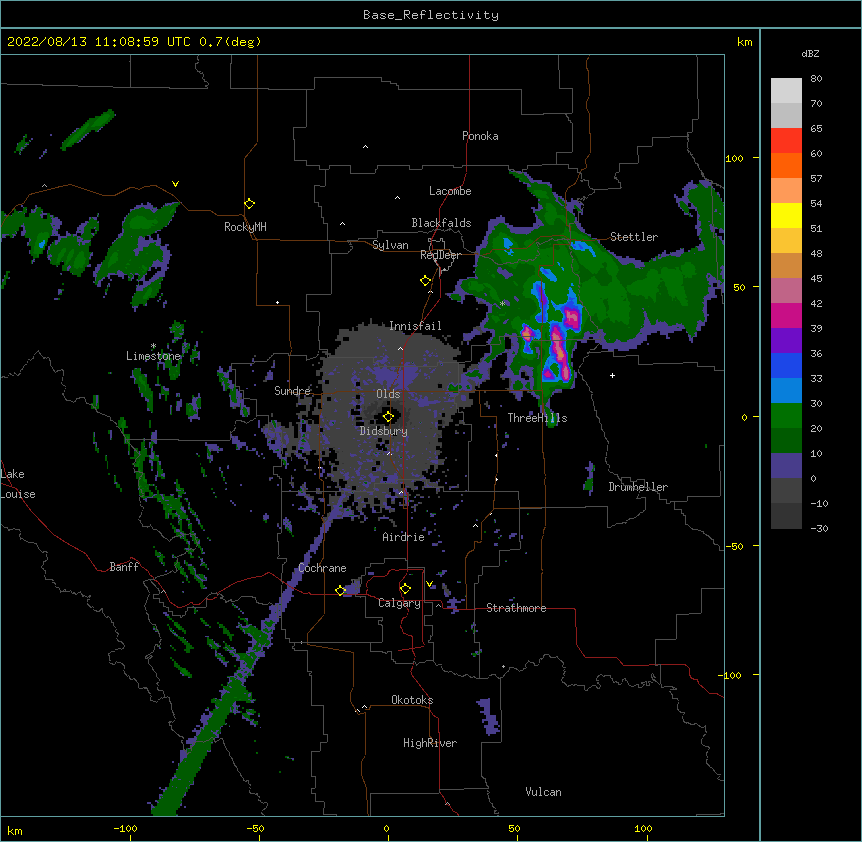This screenshot has height=842, width=862.
Task: Select the Blackfalds label
Action: [441, 223]
